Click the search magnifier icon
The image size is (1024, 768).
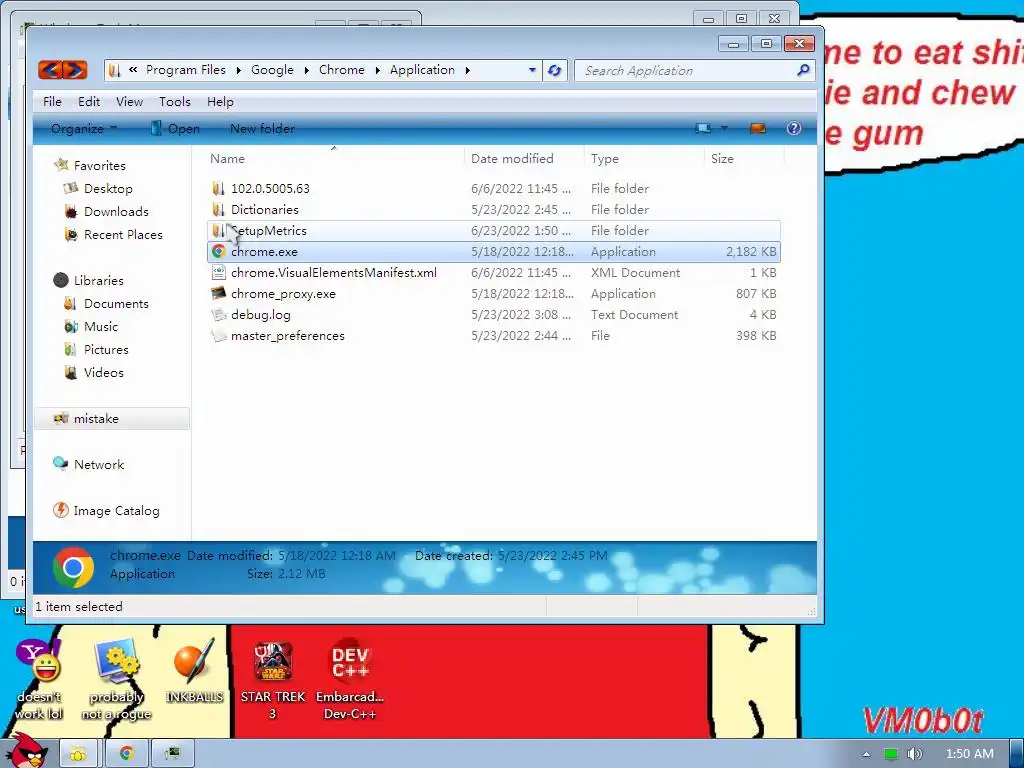tap(803, 70)
